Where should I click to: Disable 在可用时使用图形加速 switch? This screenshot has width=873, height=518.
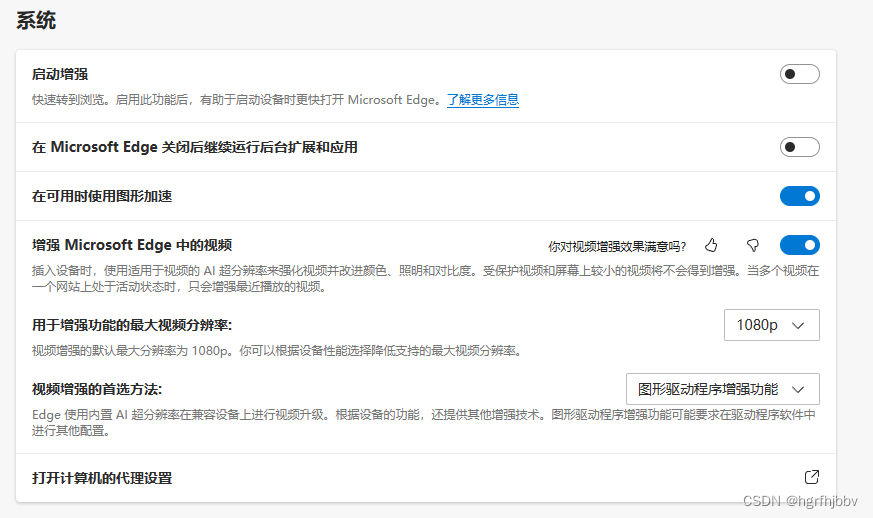pyautogui.click(x=800, y=196)
